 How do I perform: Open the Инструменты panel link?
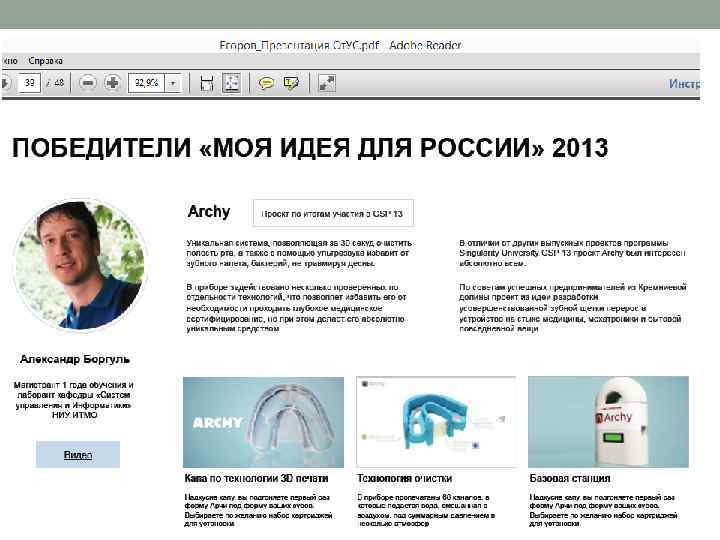[x=685, y=84]
